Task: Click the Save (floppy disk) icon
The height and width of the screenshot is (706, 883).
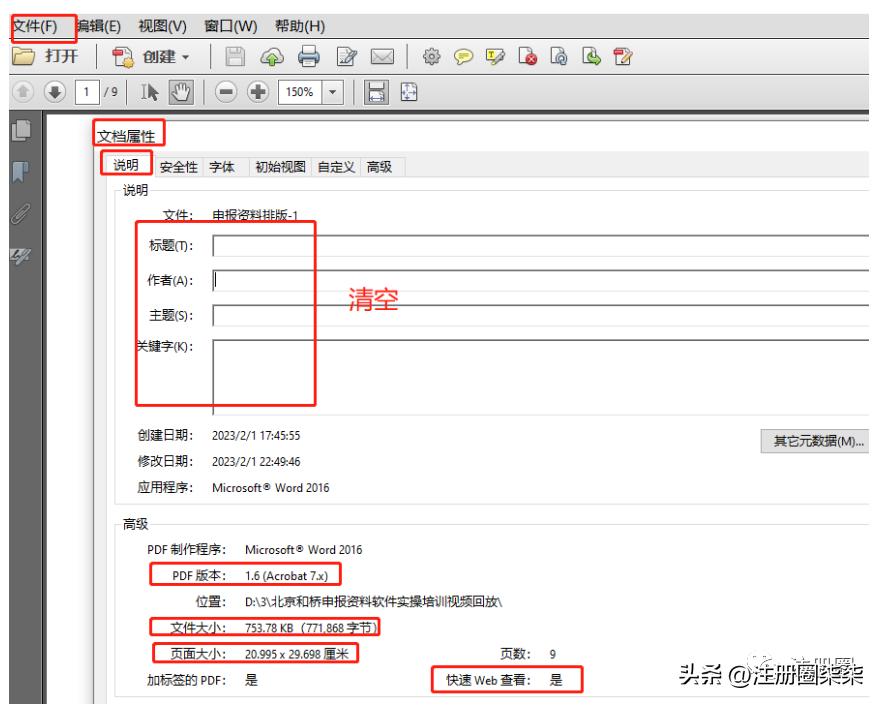Action: [x=234, y=58]
